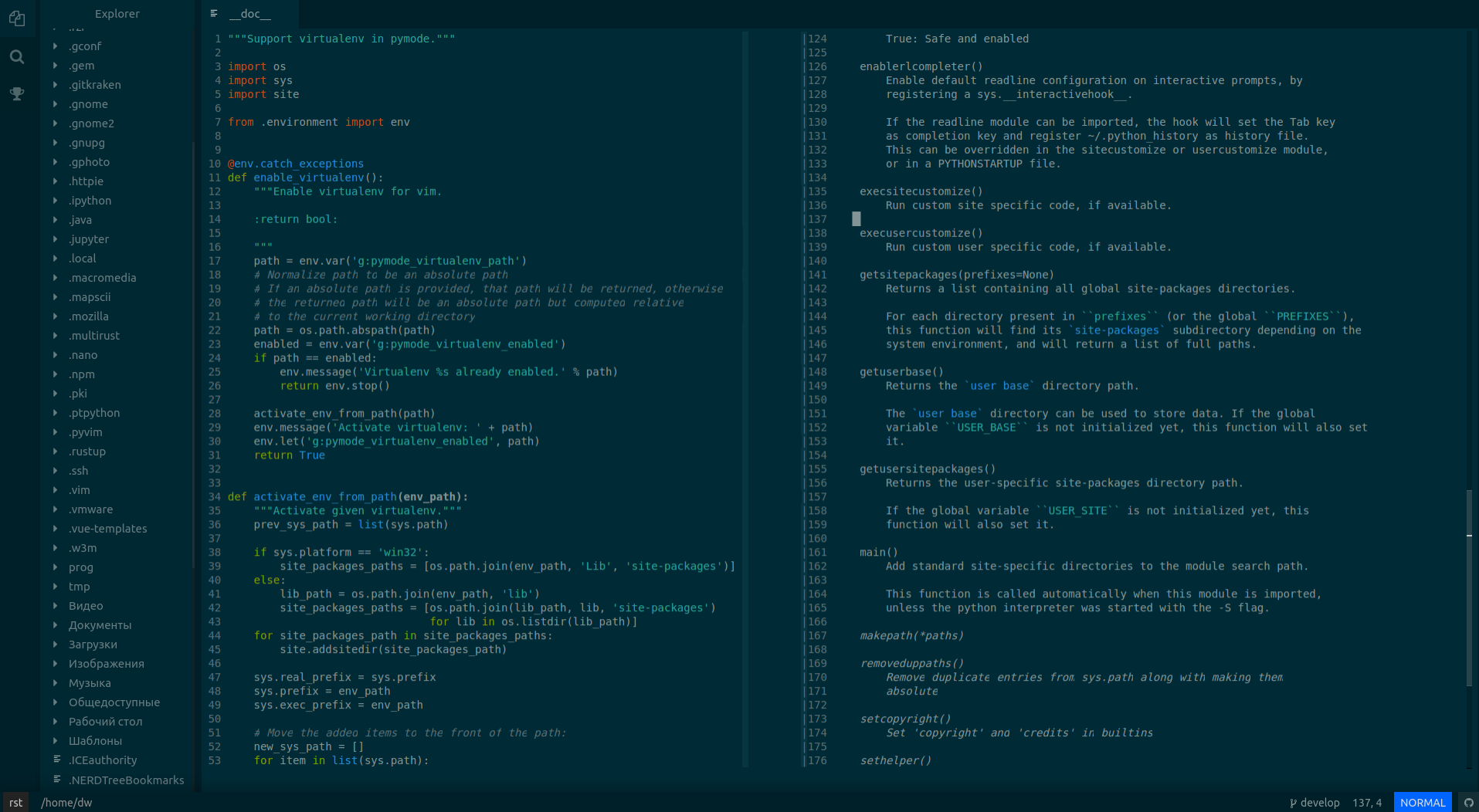Select the Музыка folder

pos(90,683)
